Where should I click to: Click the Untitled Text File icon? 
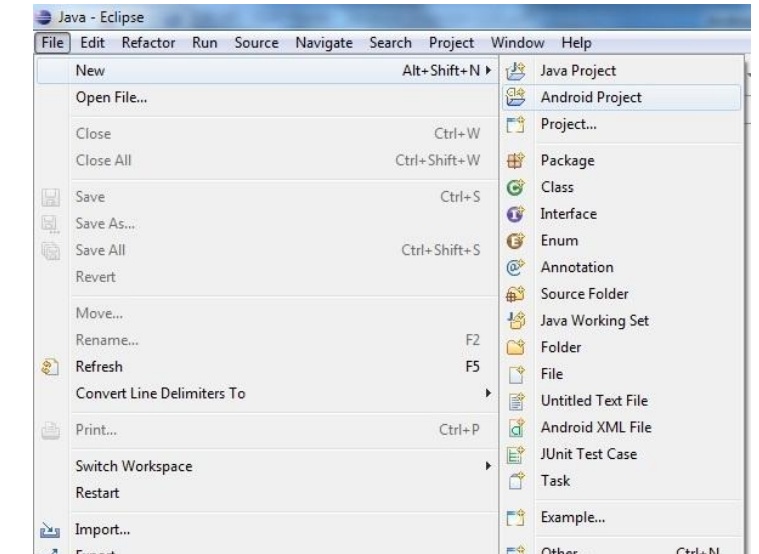(515, 401)
